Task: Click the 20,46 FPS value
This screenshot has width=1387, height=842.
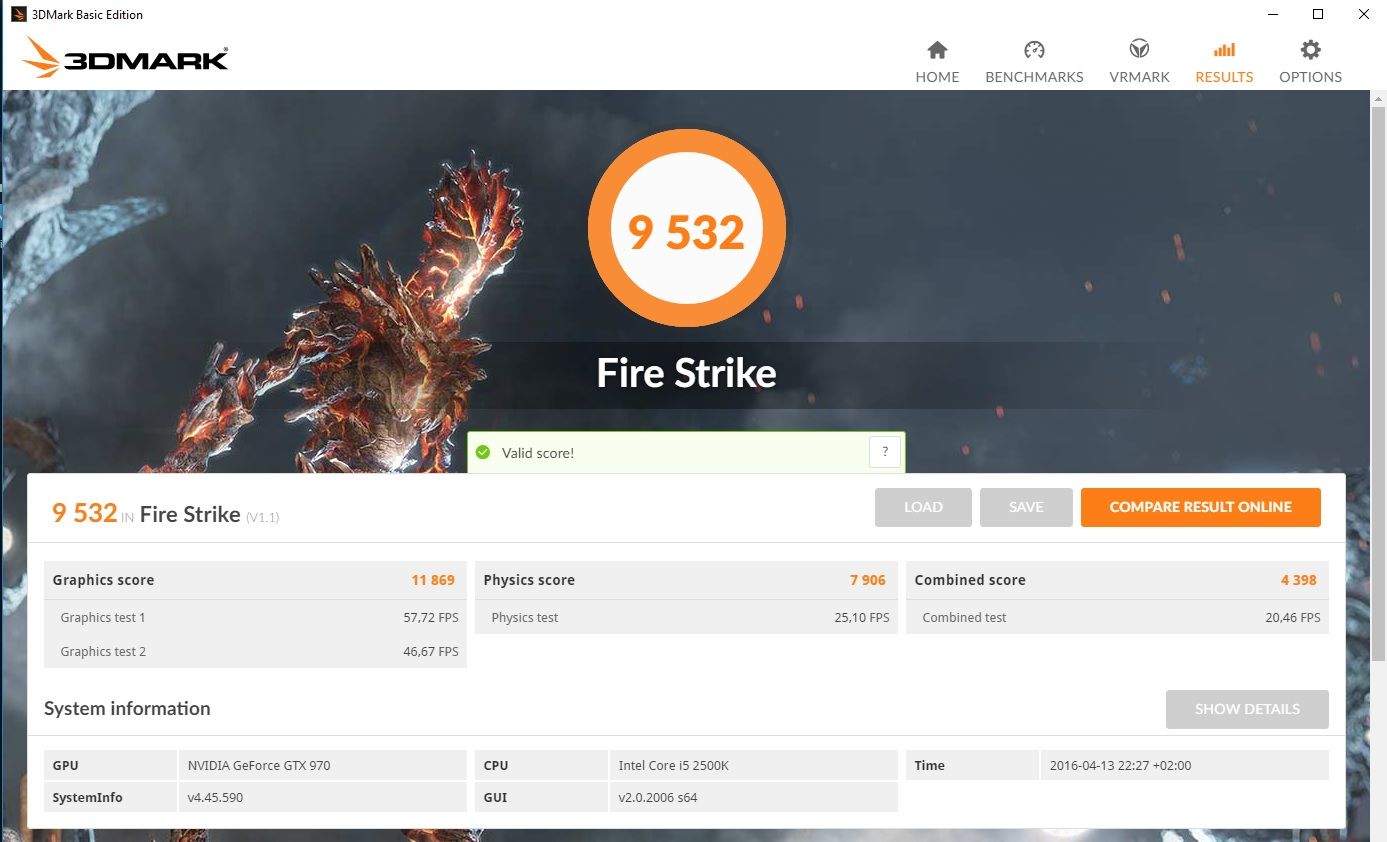Action: [x=1293, y=617]
